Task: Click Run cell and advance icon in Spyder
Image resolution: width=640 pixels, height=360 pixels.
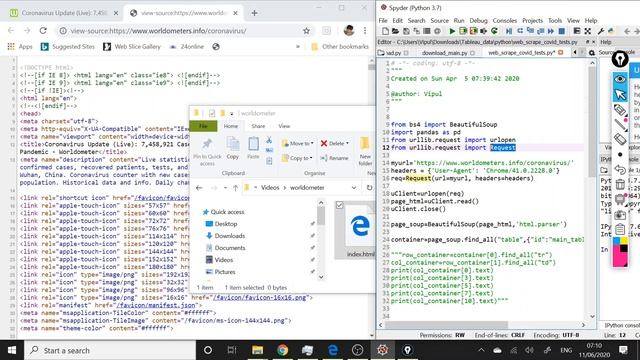Action: click(x=473, y=31)
